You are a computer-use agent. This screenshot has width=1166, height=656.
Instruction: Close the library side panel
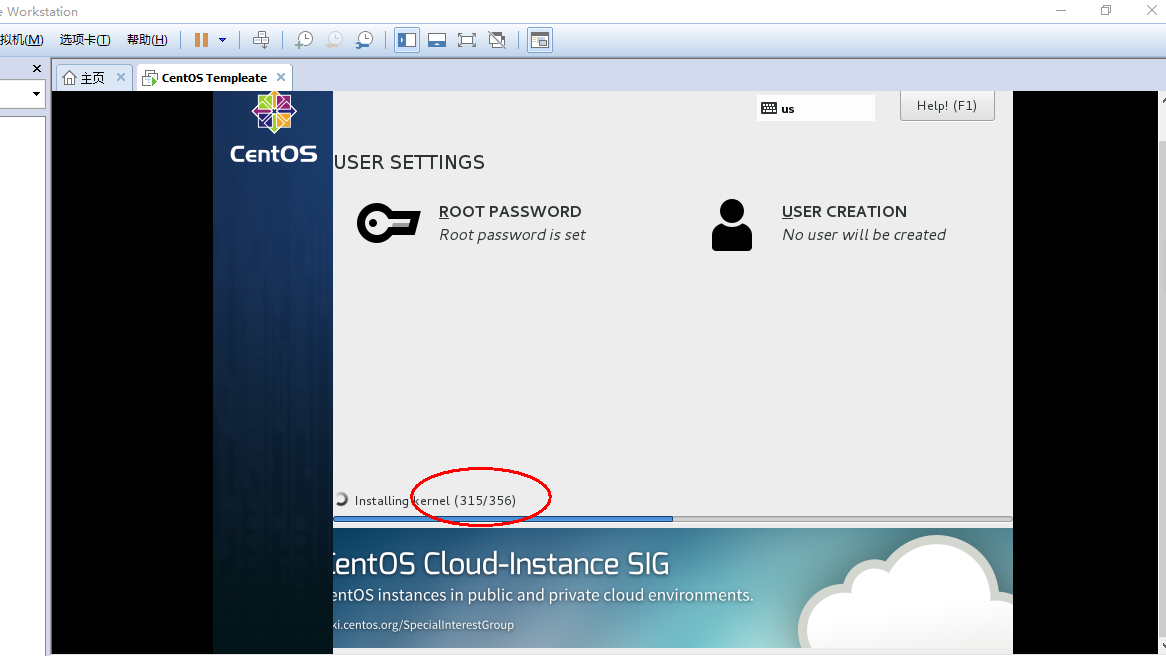(x=36, y=68)
